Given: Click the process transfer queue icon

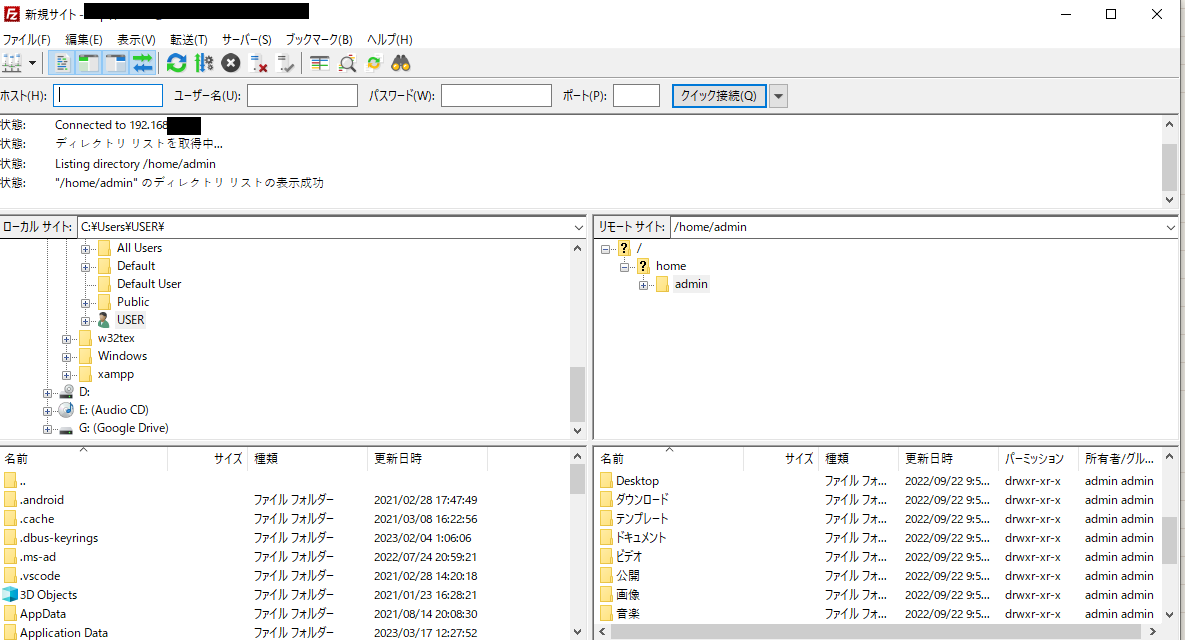Looking at the screenshot, I should pyautogui.click(x=203, y=63).
